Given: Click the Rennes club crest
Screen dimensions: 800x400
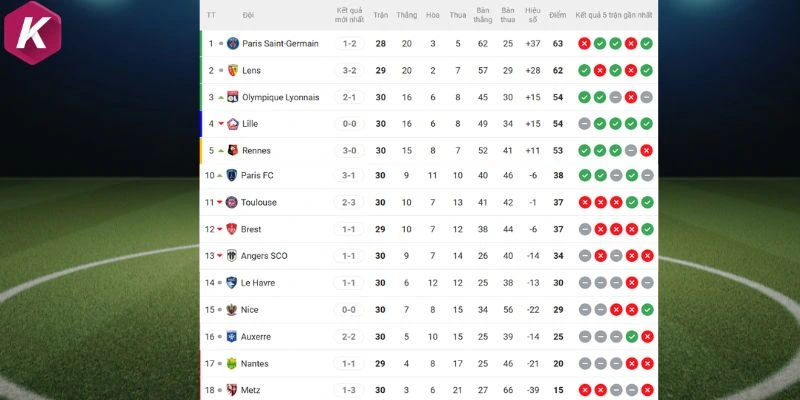Looking at the screenshot, I should (x=233, y=150).
